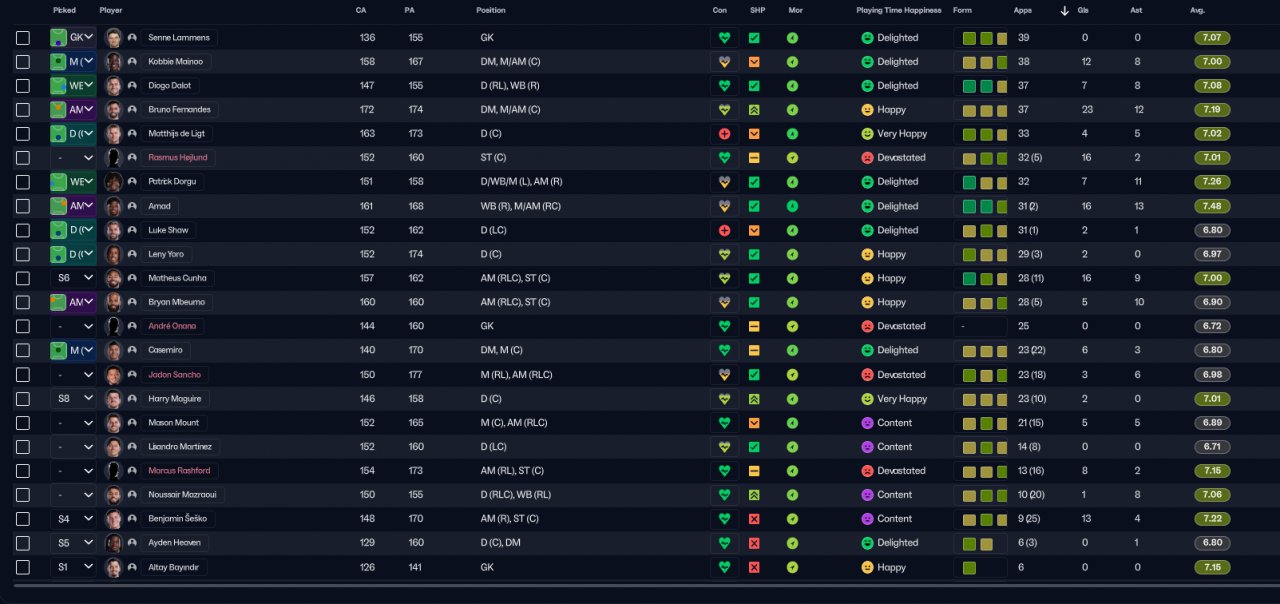The height and width of the screenshot is (604, 1280).
Task: Sort by PA column header
Action: point(410,10)
